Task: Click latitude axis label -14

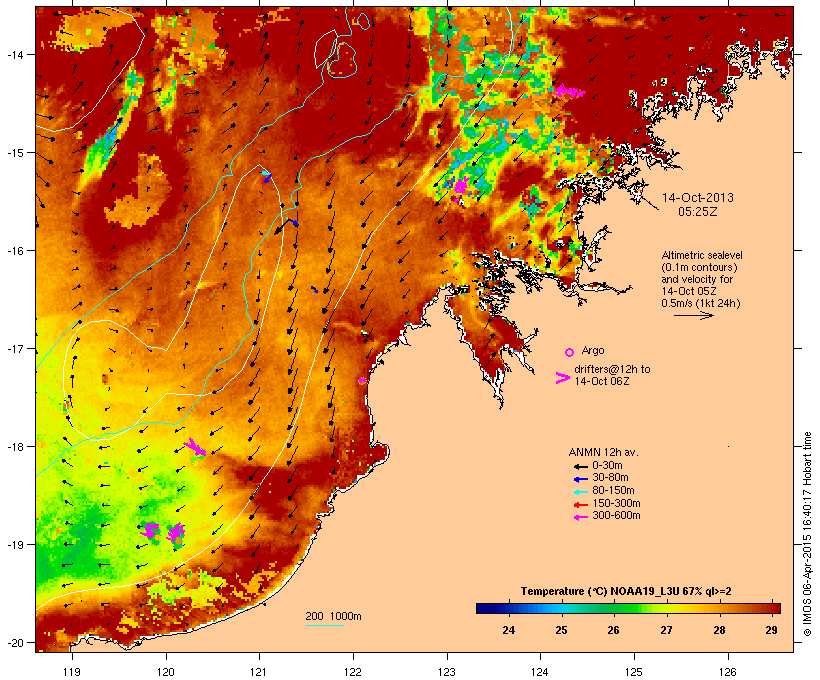Action: pos(15,54)
